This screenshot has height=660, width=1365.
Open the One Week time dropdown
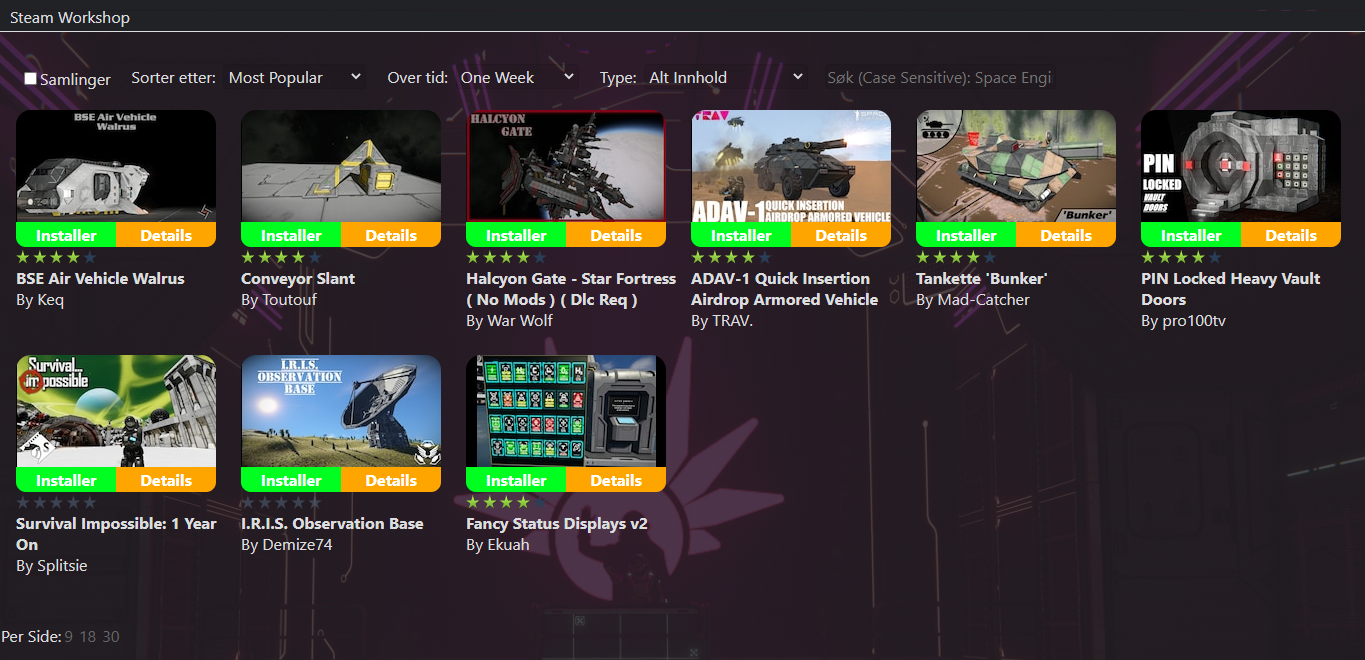pyautogui.click(x=517, y=77)
